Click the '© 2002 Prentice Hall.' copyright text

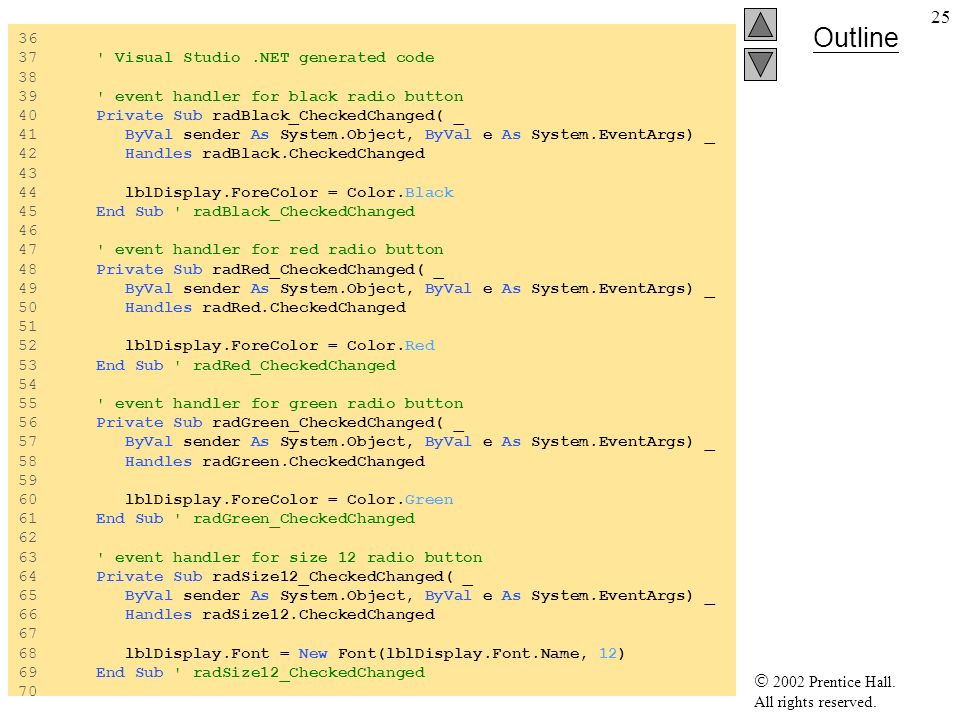click(825, 682)
